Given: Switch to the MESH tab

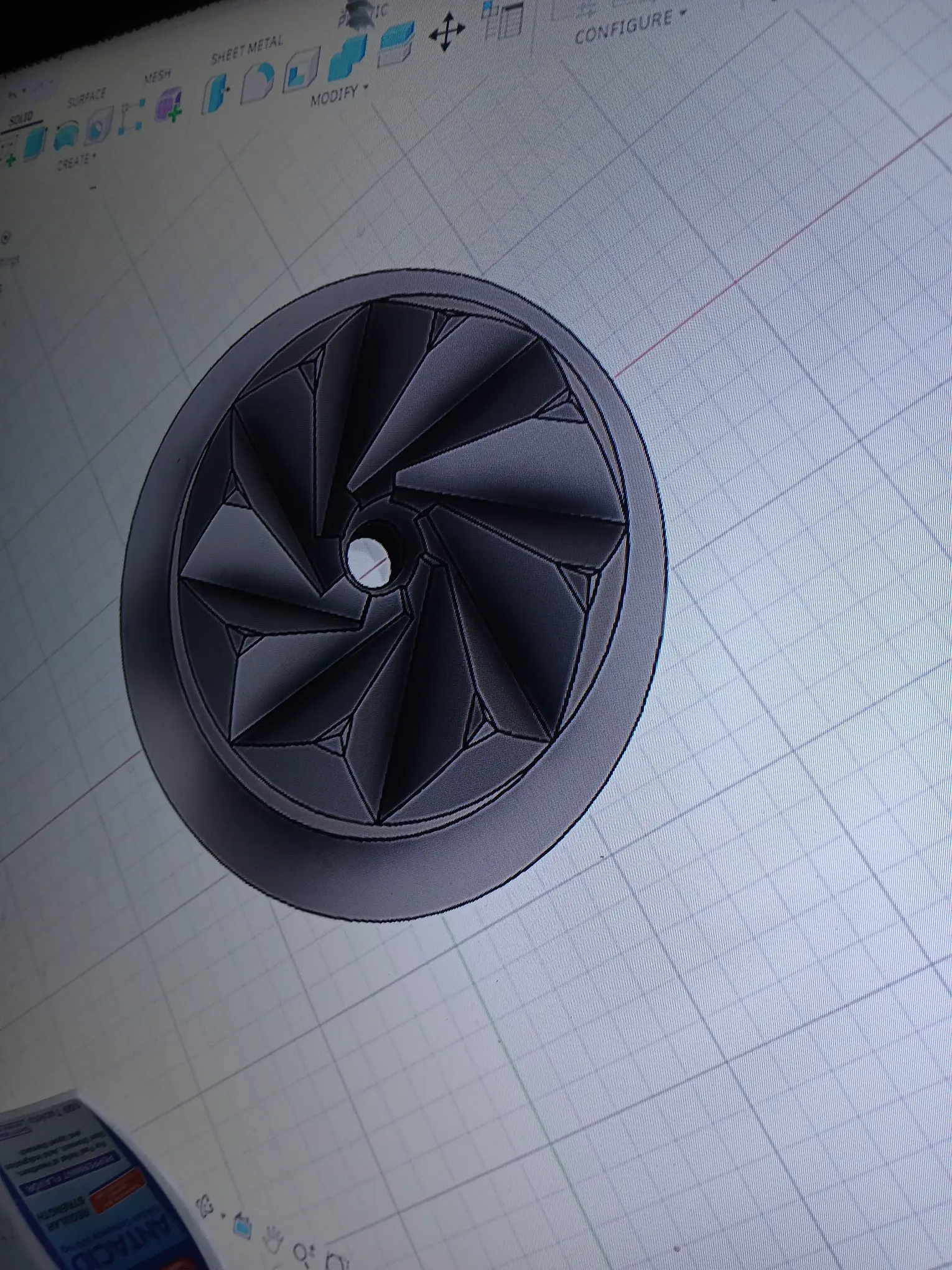Looking at the screenshot, I should point(157,77).
